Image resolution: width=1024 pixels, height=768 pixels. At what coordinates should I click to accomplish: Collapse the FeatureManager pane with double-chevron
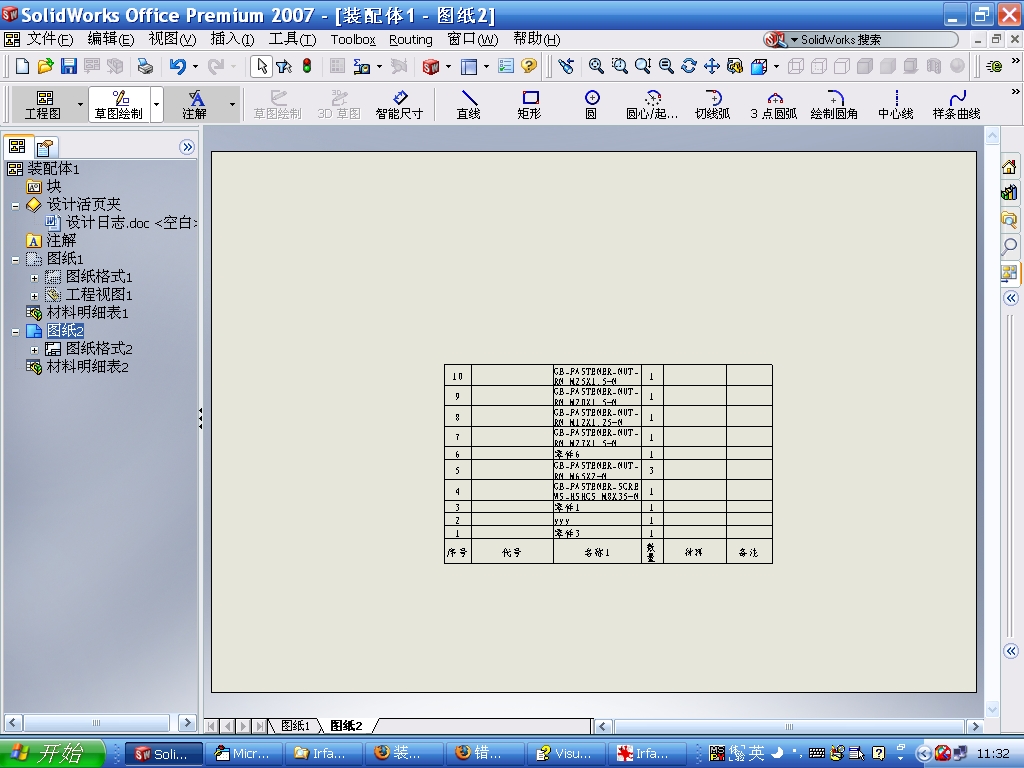(x=187, y=147)
